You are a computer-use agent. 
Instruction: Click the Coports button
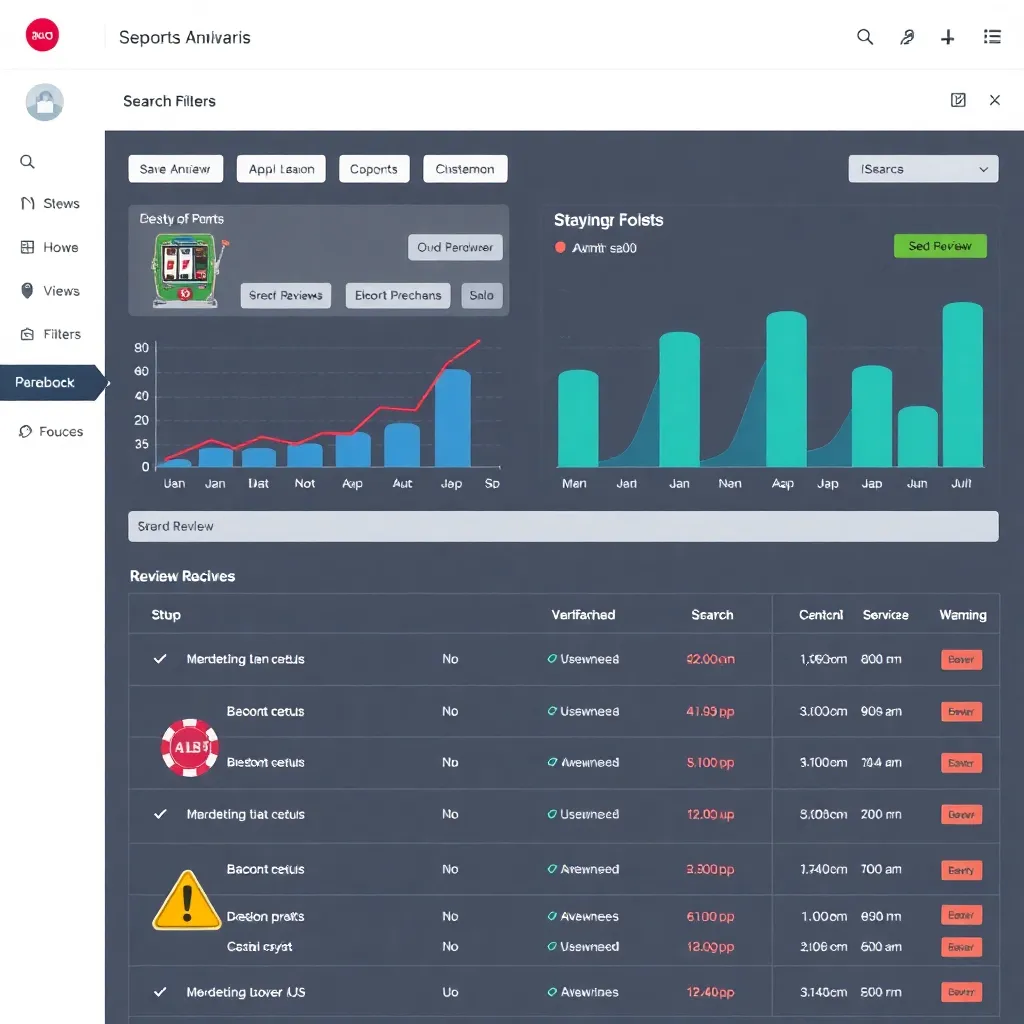coord(374,169)
